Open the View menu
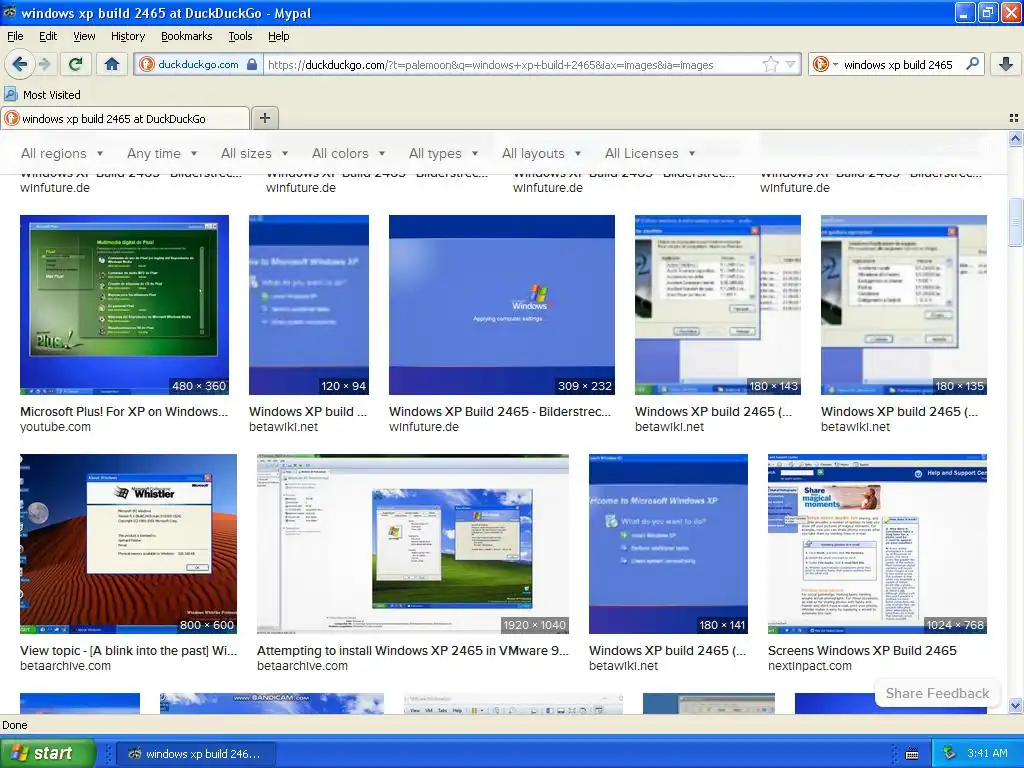Screen dimensions: 1024x768 [x=84, y=36]
